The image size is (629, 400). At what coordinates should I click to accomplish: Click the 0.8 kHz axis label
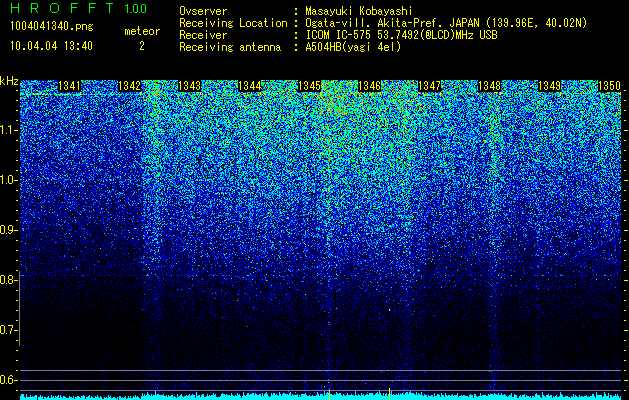click(x=8, y=280)
